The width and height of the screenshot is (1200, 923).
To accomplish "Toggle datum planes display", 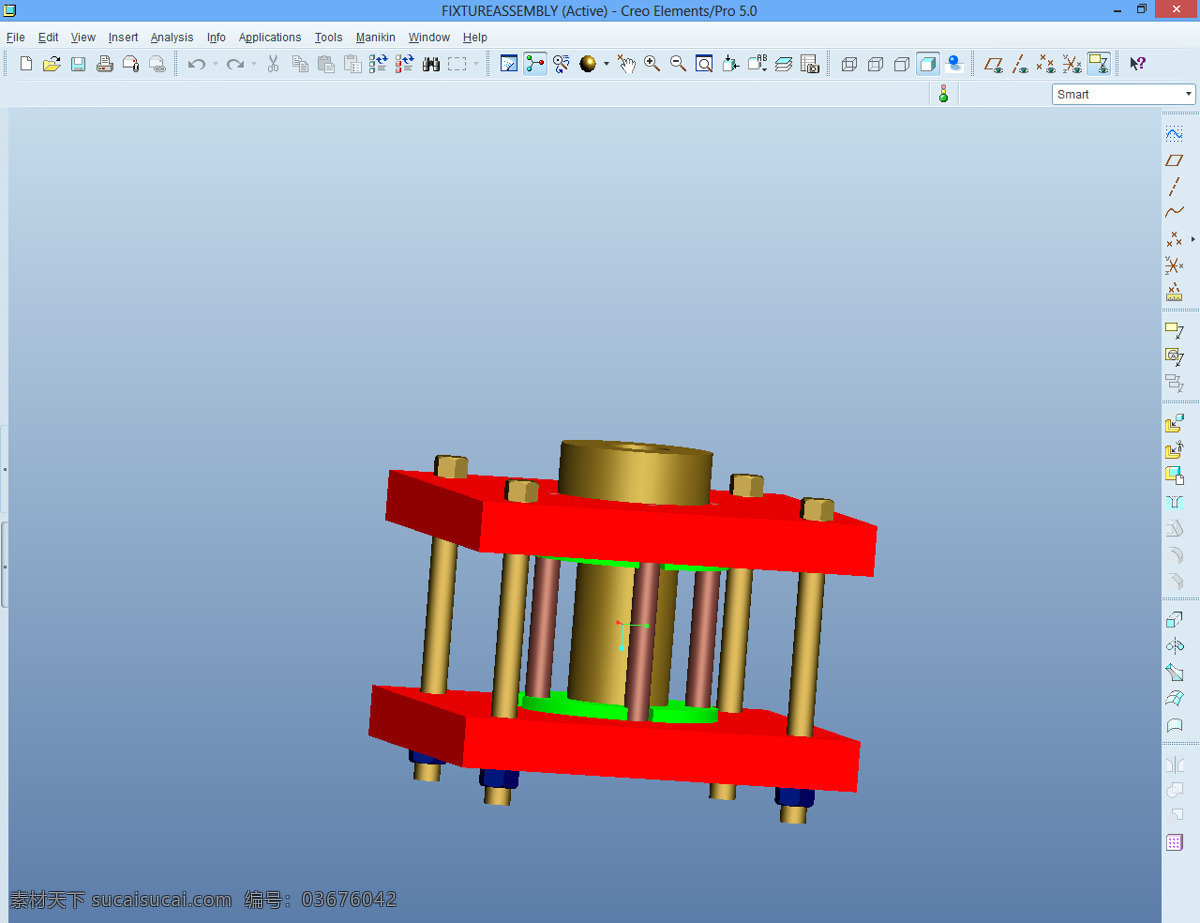I will pyautogui.click(x=993, y=64).
